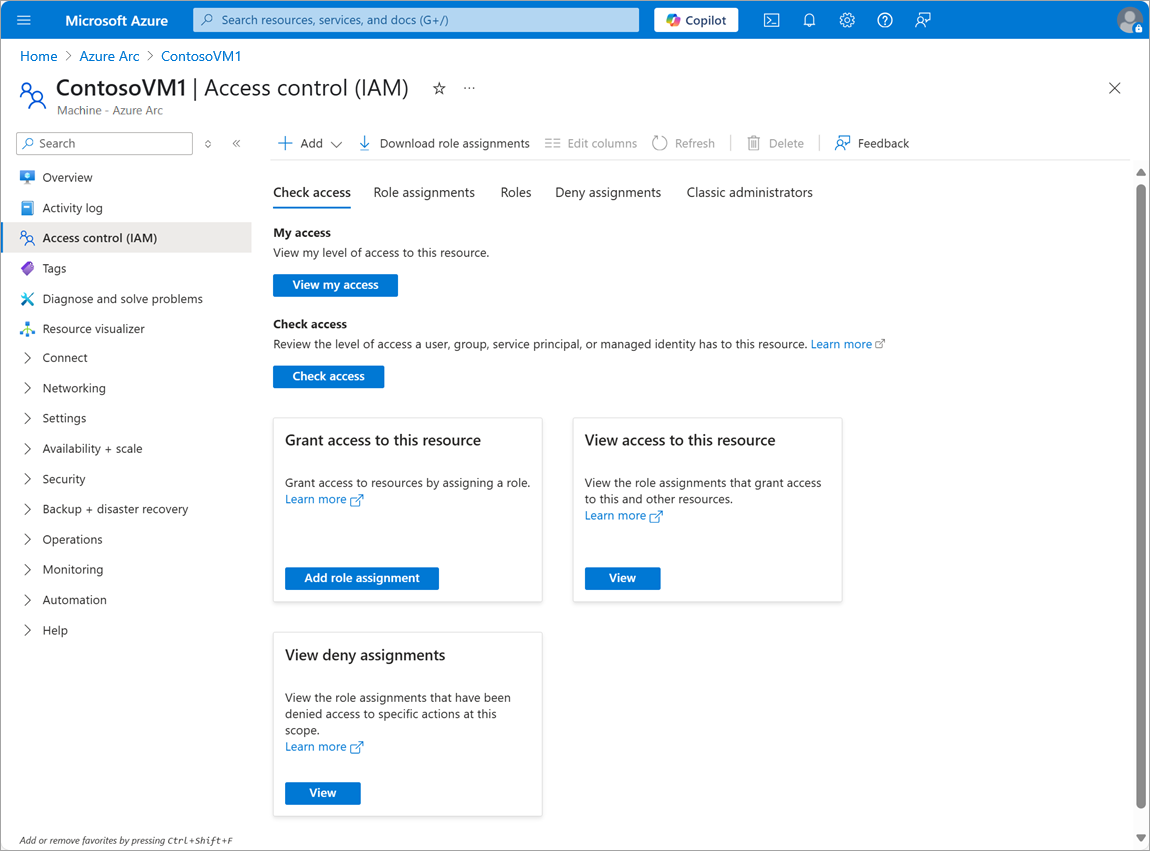Click the Access control (IAM) people icon
The height and width of the screenshot is (851, 1150).
27,238
